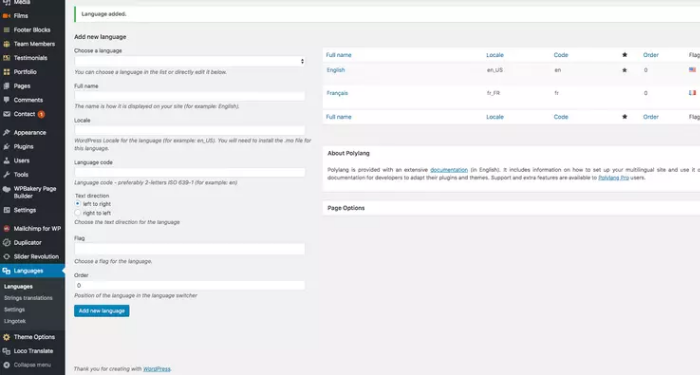
Task: Open the Choose a language dropdown
Action: (x=190, y=61)
